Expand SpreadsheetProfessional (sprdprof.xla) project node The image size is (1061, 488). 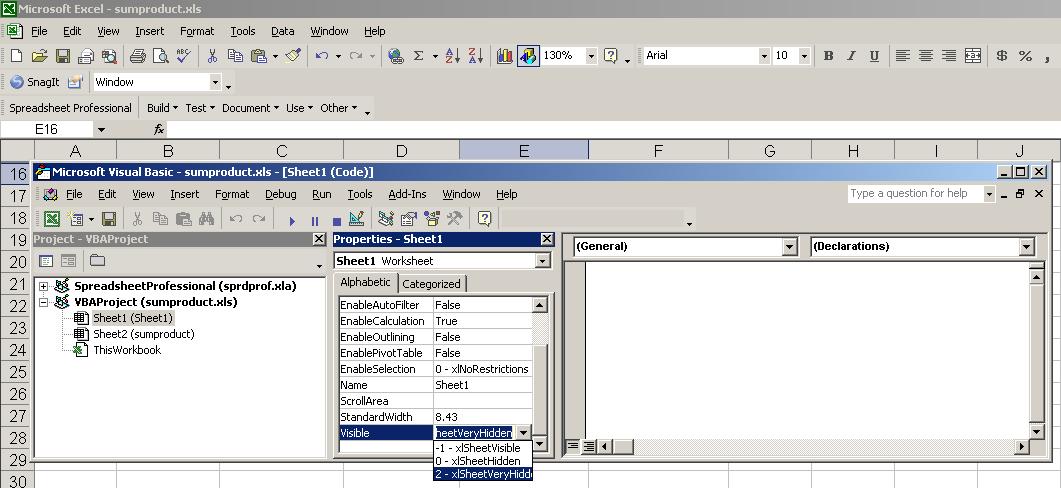point(43,286)
